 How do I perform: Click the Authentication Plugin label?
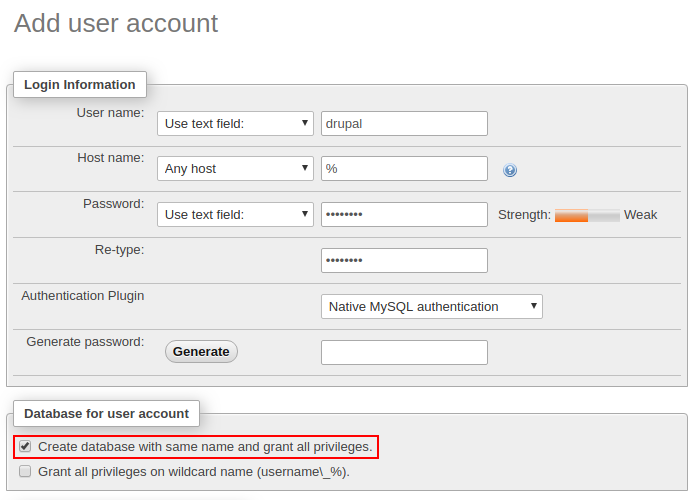pyautogui.click(x=83, y=296)
